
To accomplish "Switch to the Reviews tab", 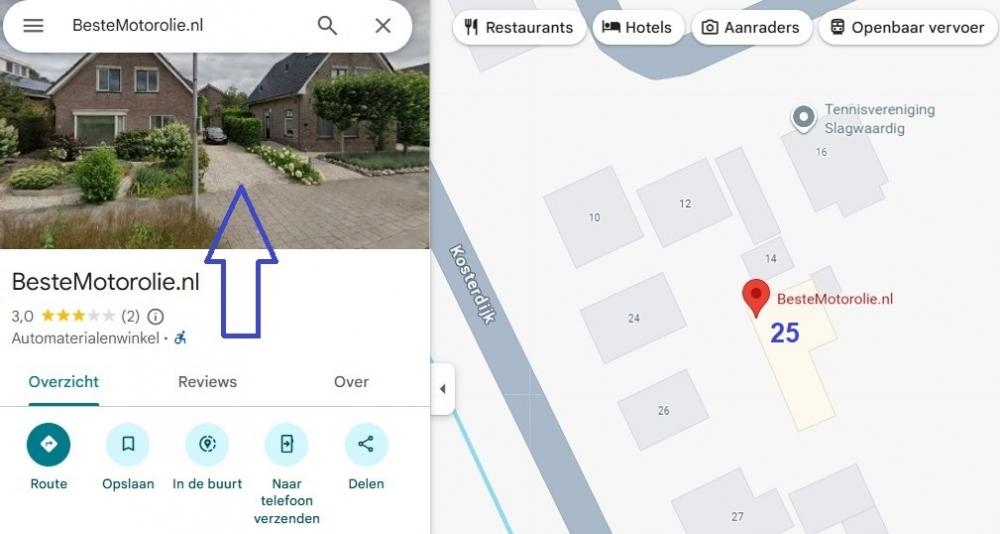I will point(207,382).
